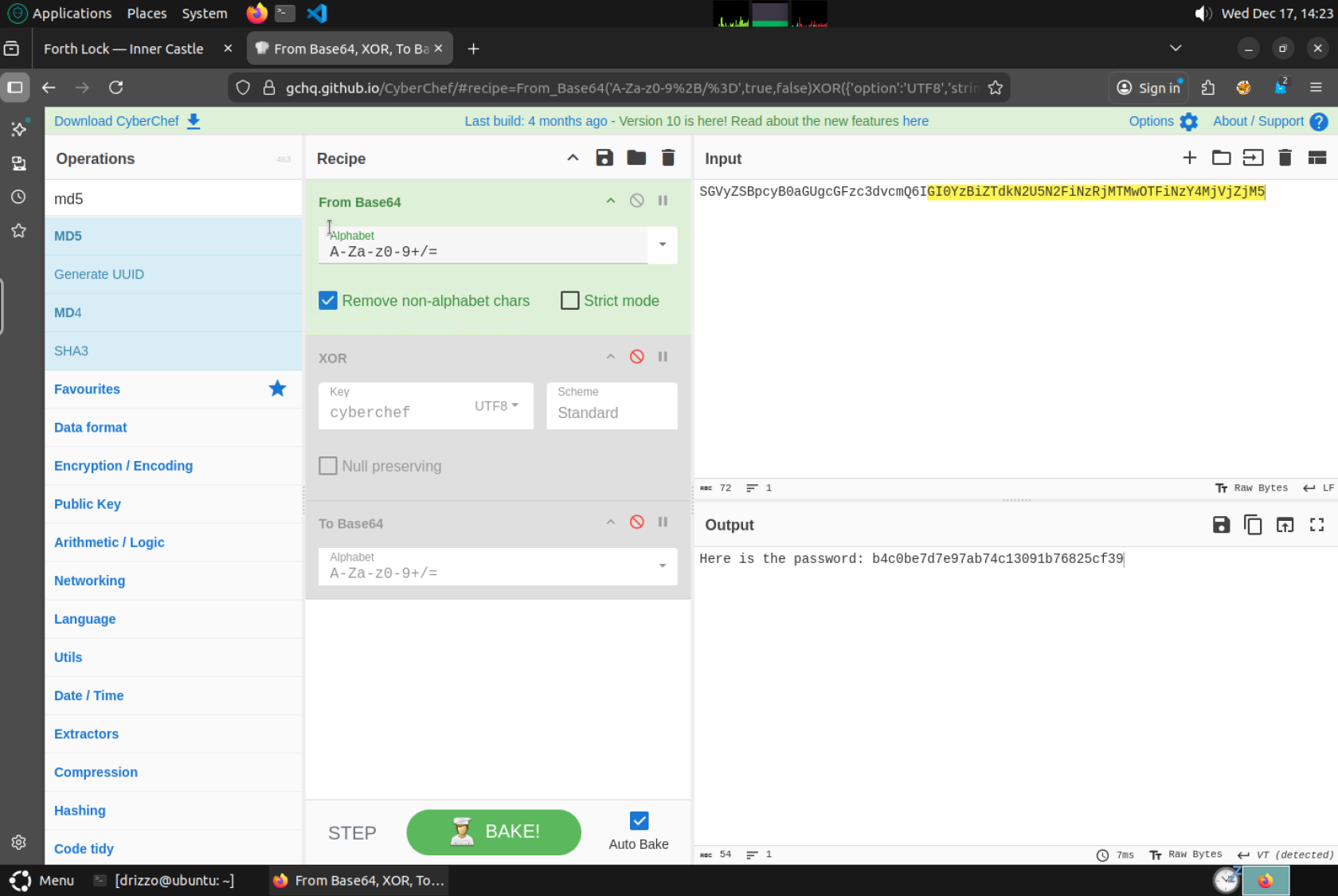This screenshot has width=1338, height=896.
Task: Reset the pane layout
Action: (x=1317, y=158)
